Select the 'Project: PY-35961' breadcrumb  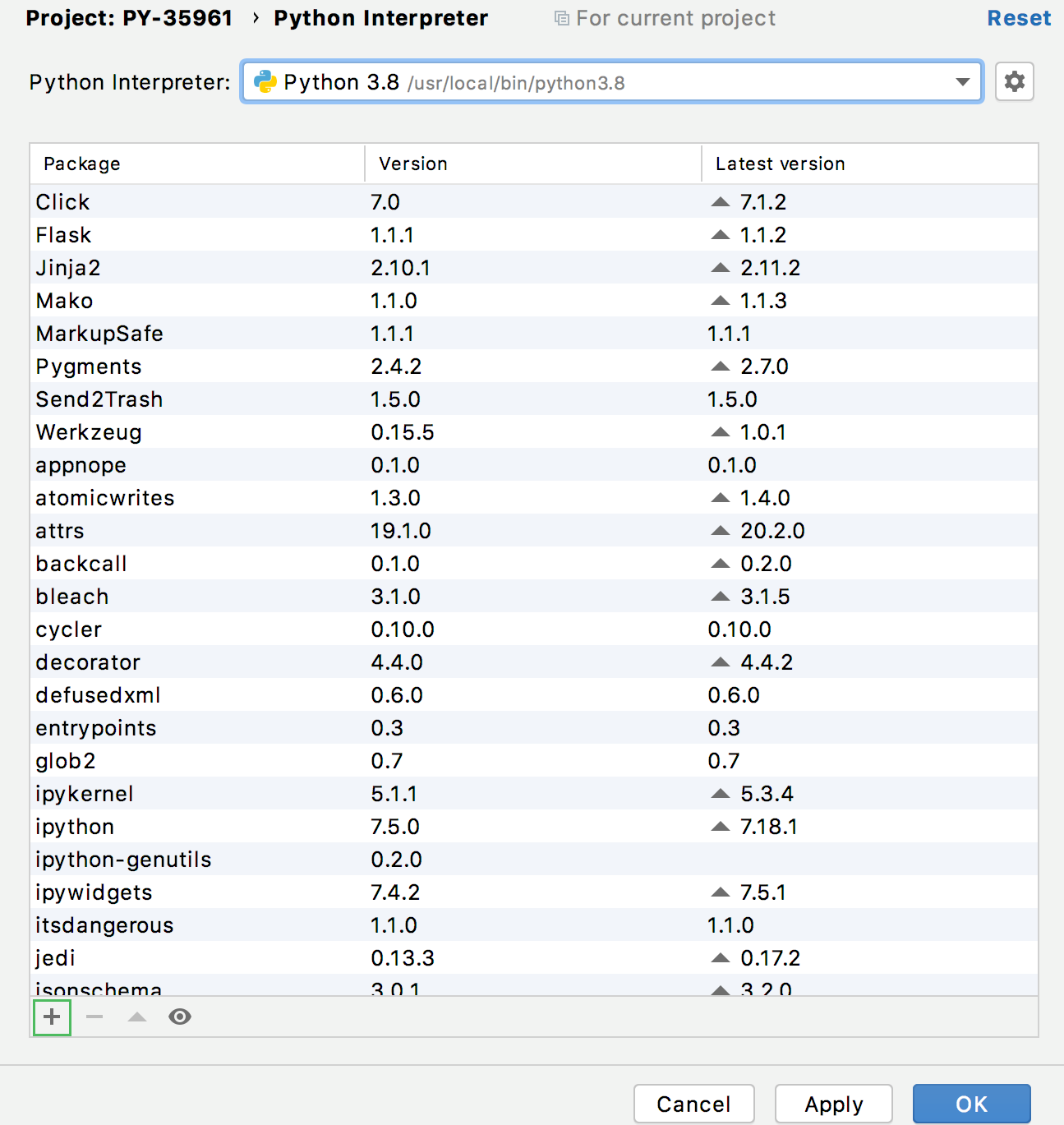(x=128, y=17)
